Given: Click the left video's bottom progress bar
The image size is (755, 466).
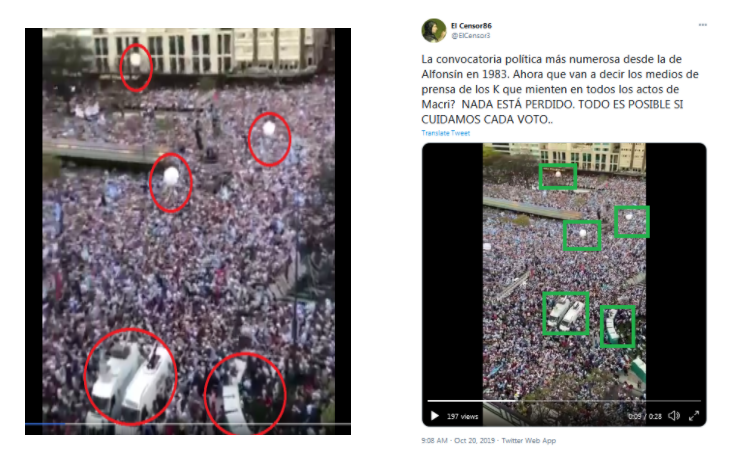Looking at the screenshot, I should (x=188, y=424).
